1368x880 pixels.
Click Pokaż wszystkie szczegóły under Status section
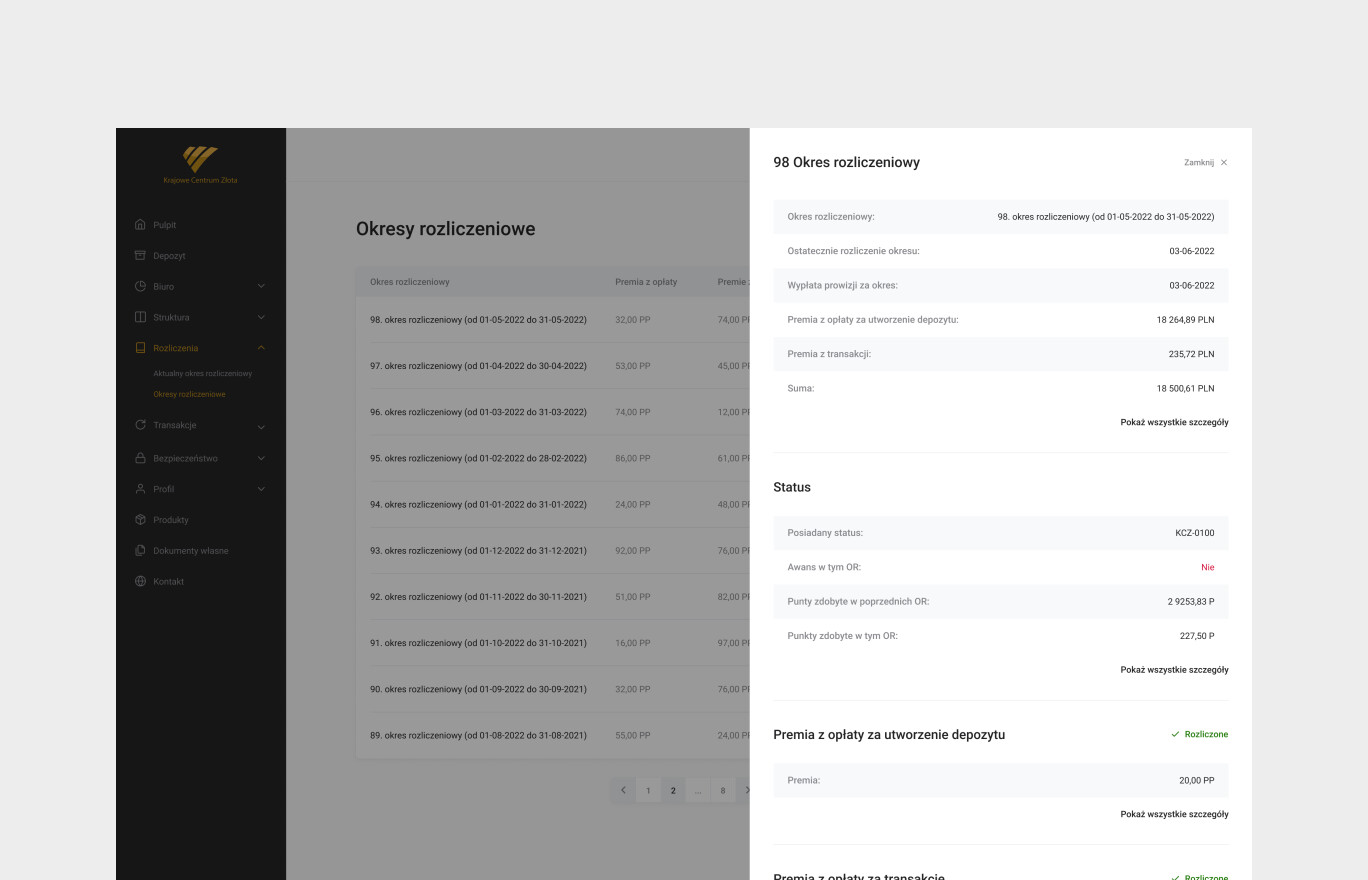pyautogui.click(x=1174, y=670)
